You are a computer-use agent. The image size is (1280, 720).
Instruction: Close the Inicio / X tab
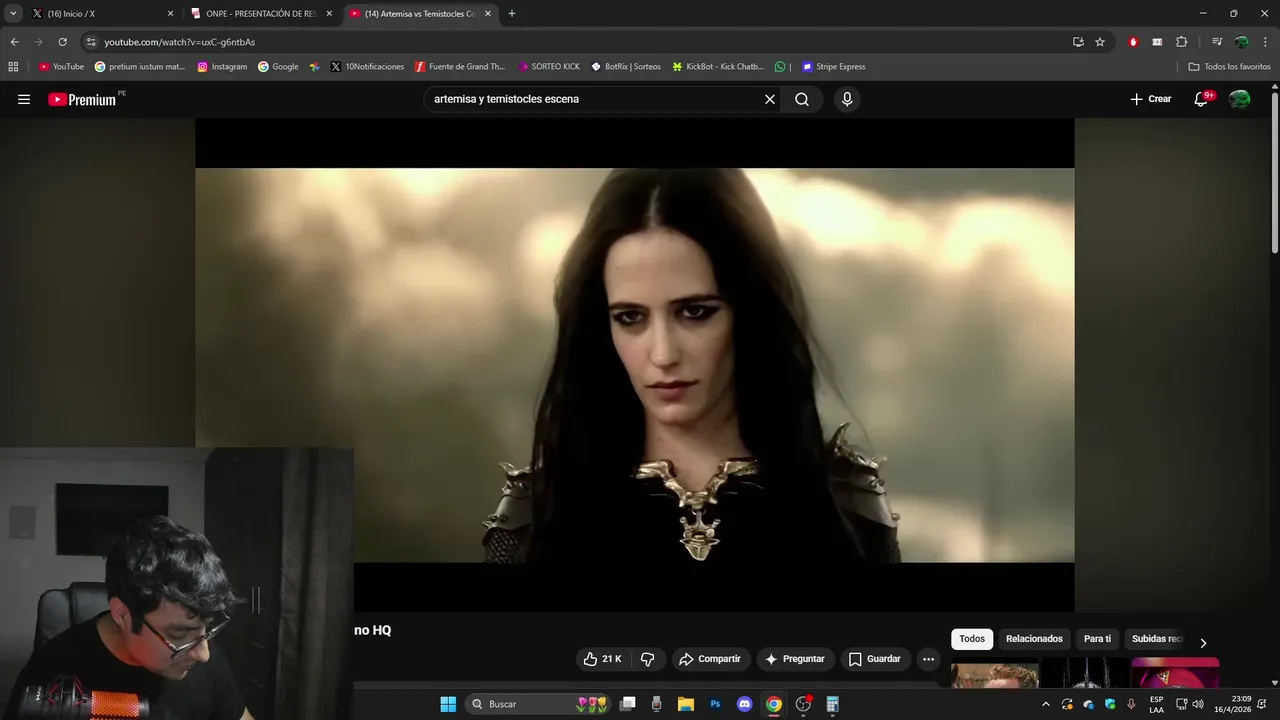point(170,14)
